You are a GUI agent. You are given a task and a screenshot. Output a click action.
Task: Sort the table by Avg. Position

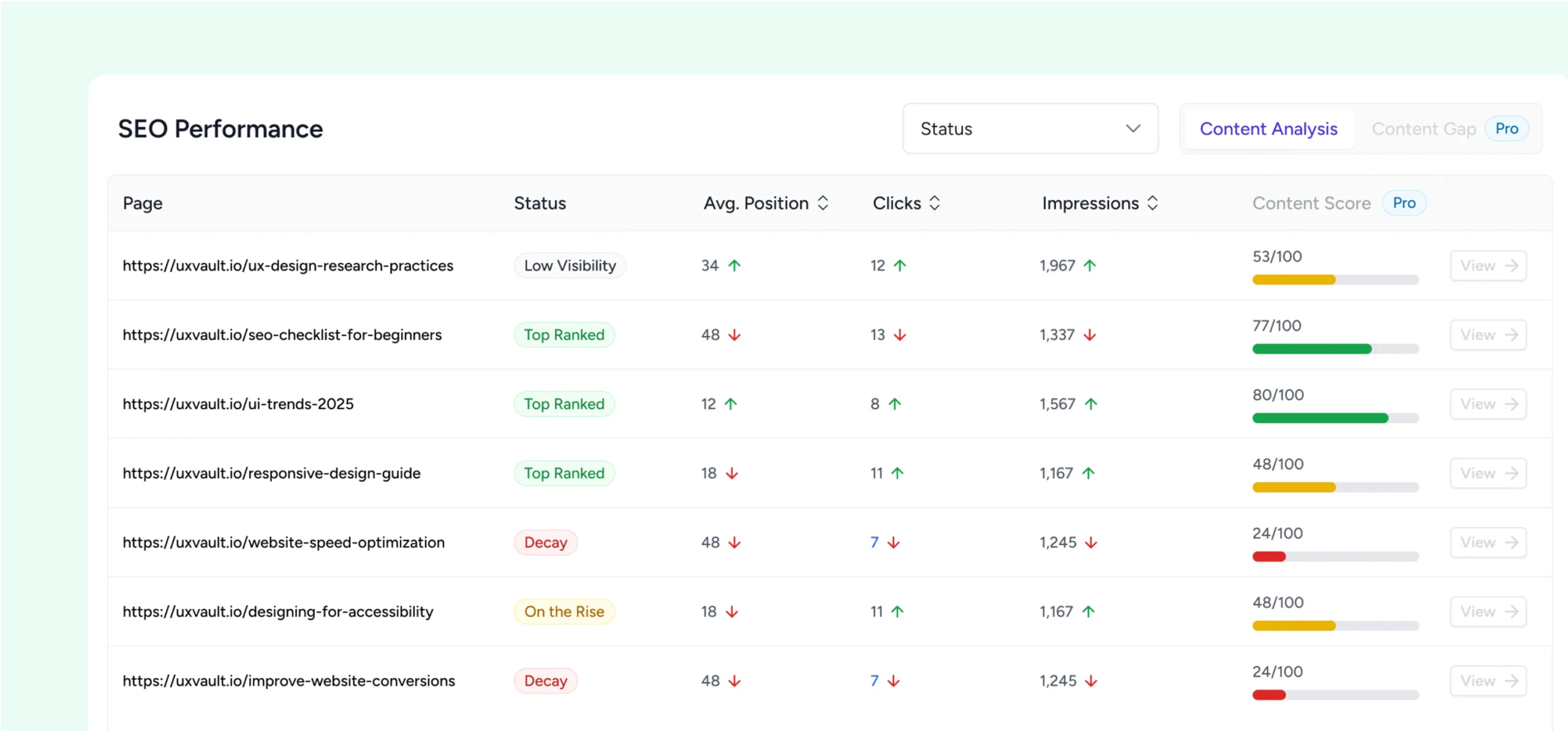click(823, 203)
